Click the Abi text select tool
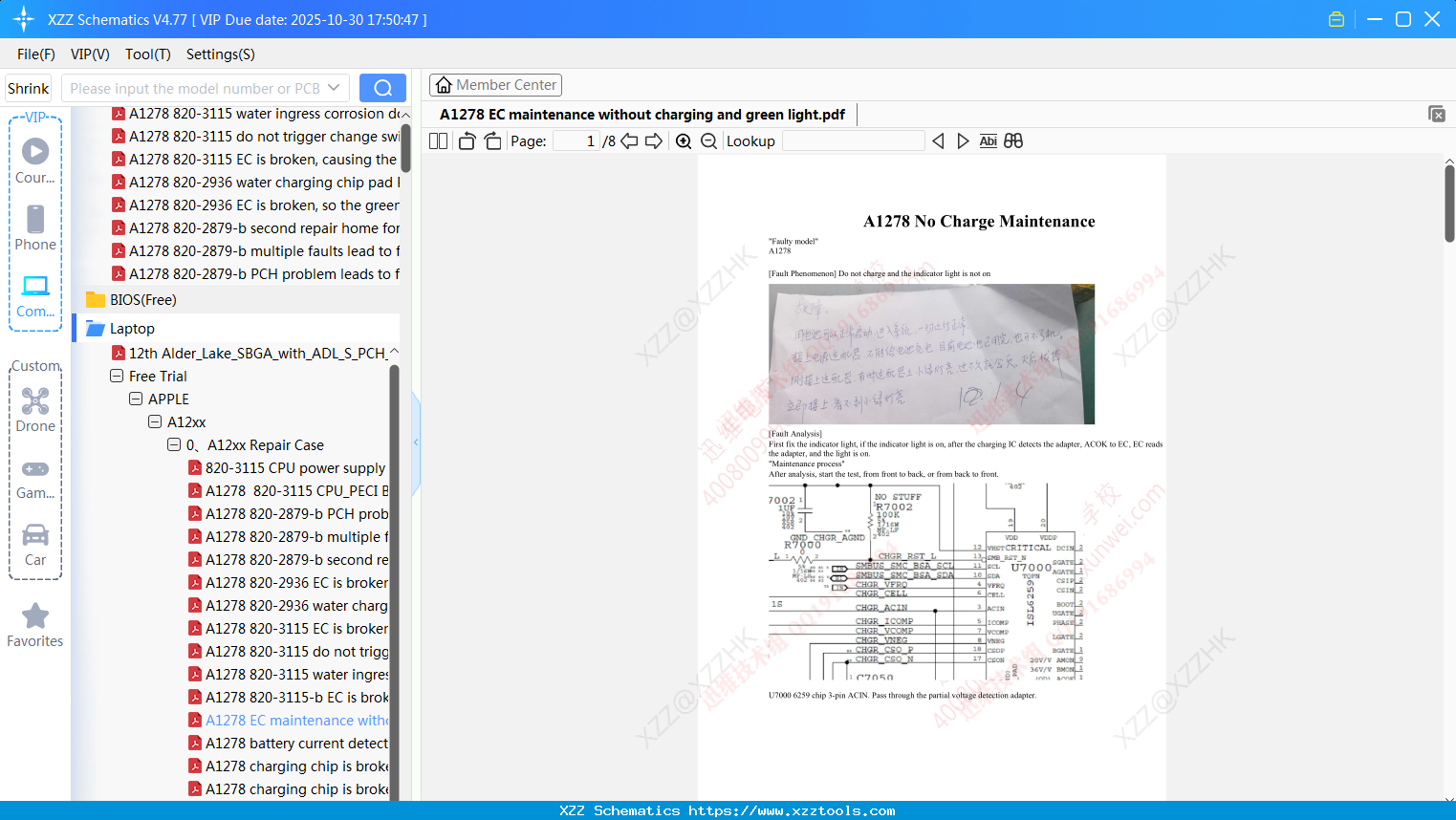 click(x=989, y=141)
